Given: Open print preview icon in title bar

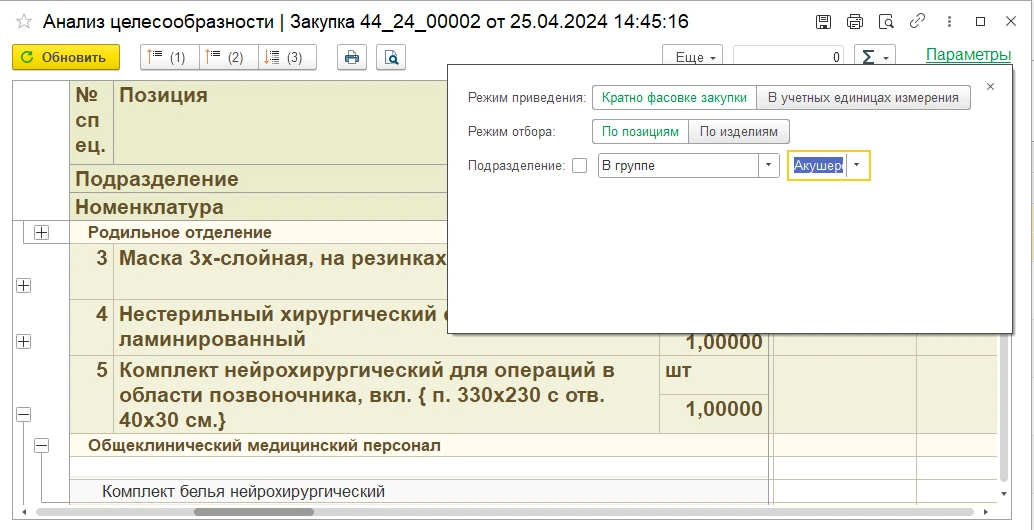Looking at the screenshot, I should point(886,22).
